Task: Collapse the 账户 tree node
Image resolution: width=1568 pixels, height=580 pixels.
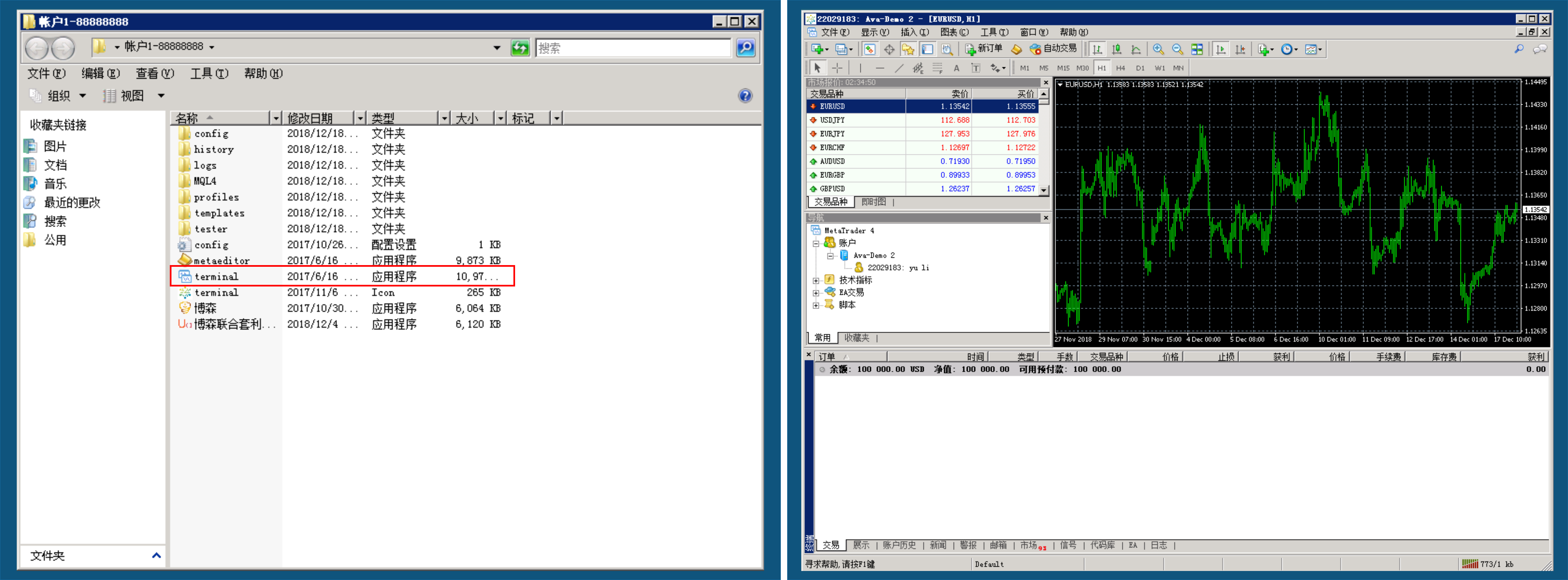Action: click(816, 243)
